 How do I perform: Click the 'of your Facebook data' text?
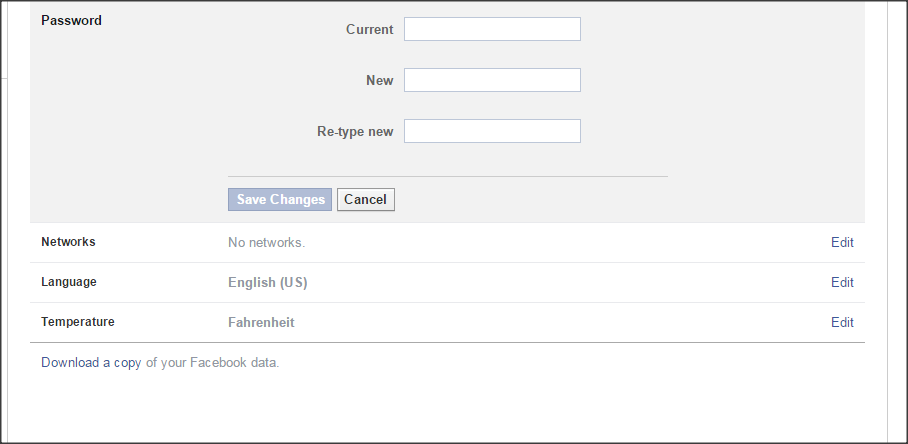(212, 362)
